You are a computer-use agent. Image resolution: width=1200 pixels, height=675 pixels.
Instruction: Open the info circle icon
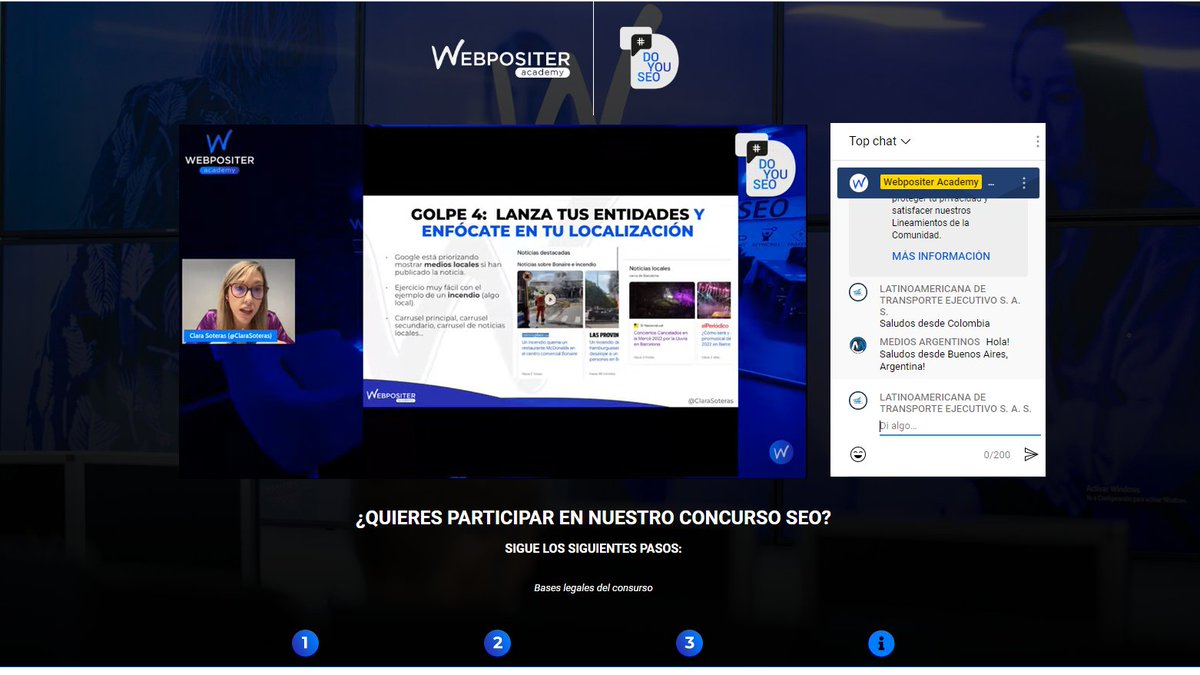click(881, 643)
